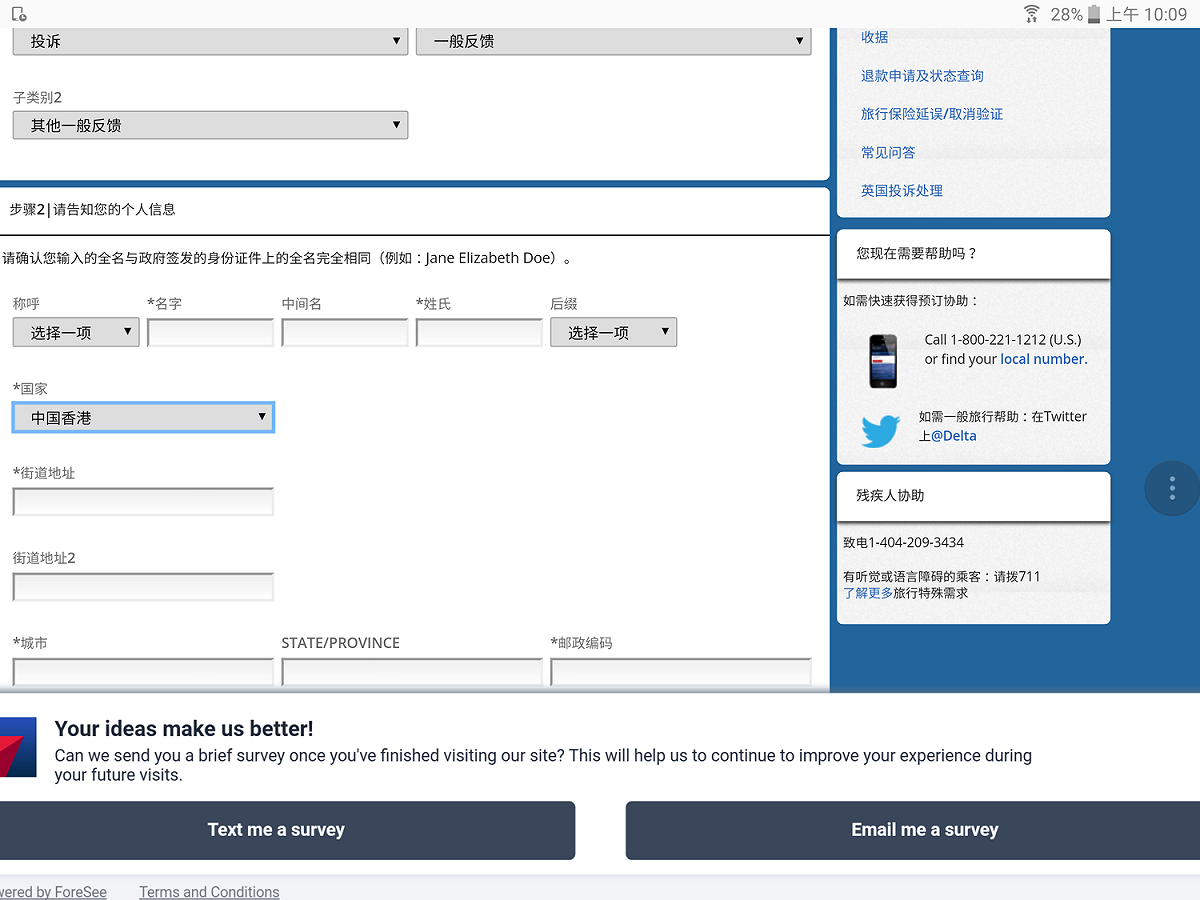Focus the 姓氏 last name field
The image size is (1200, 900).
[x=479, y=333]
